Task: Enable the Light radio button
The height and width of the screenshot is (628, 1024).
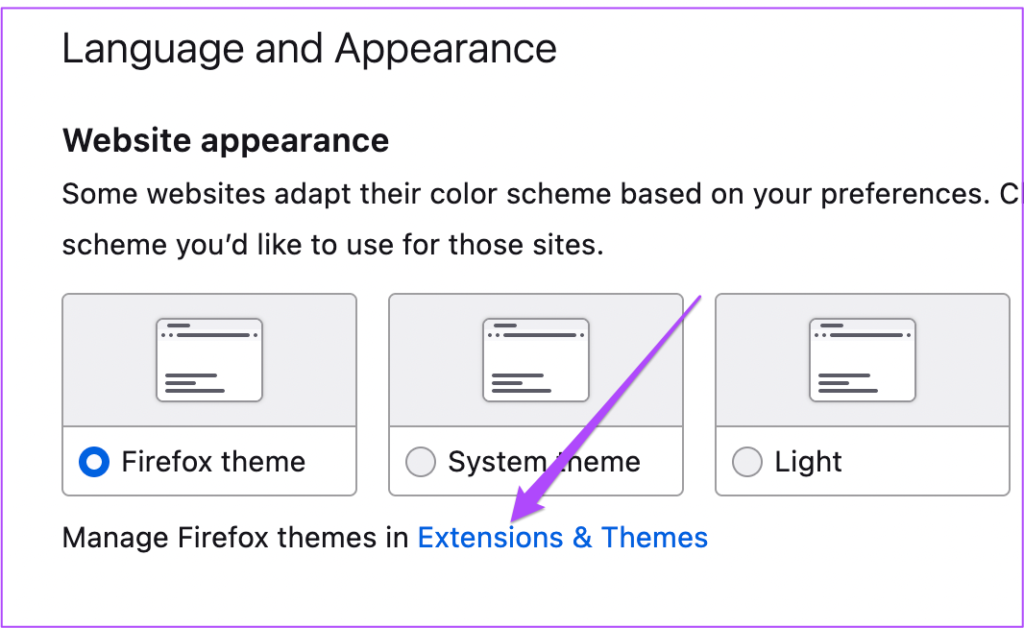Action: click(x=747, y=462)
